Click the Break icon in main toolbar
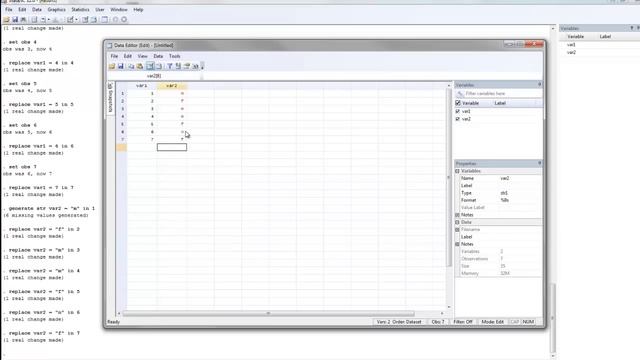 124,19
